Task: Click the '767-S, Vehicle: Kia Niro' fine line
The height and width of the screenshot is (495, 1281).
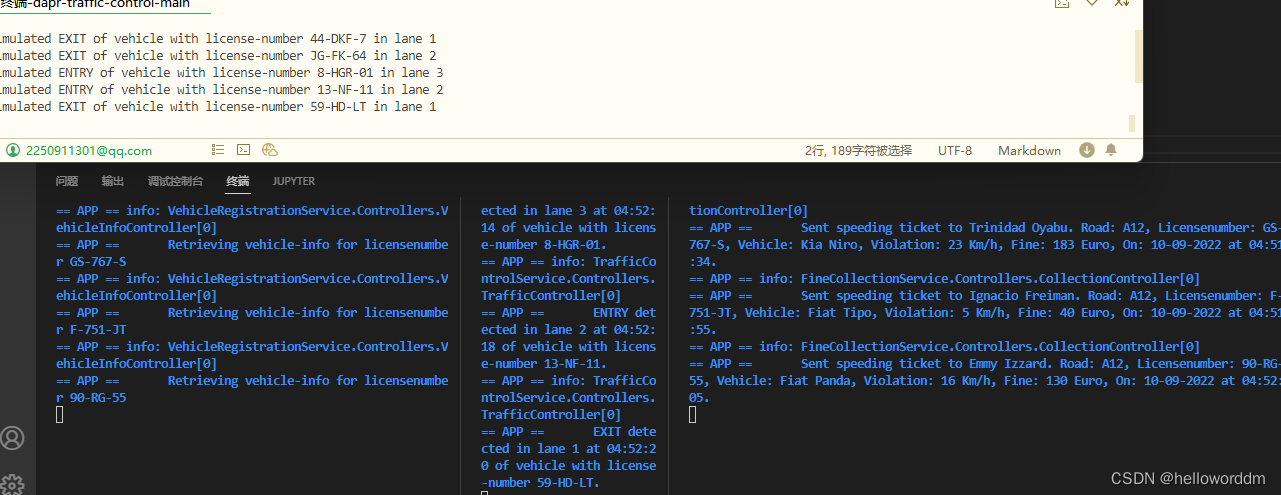Action: [985, 245]
